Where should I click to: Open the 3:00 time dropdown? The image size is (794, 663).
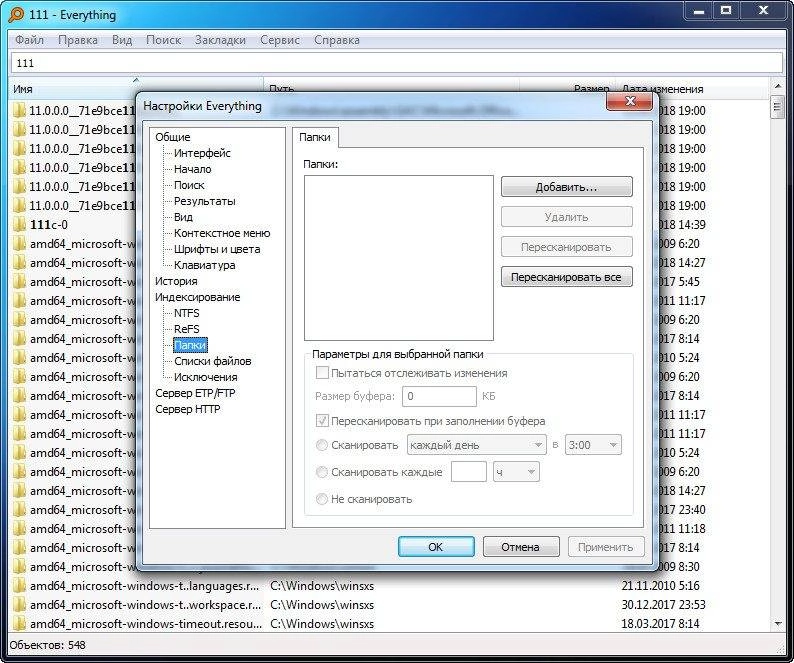tap(593, 445)
